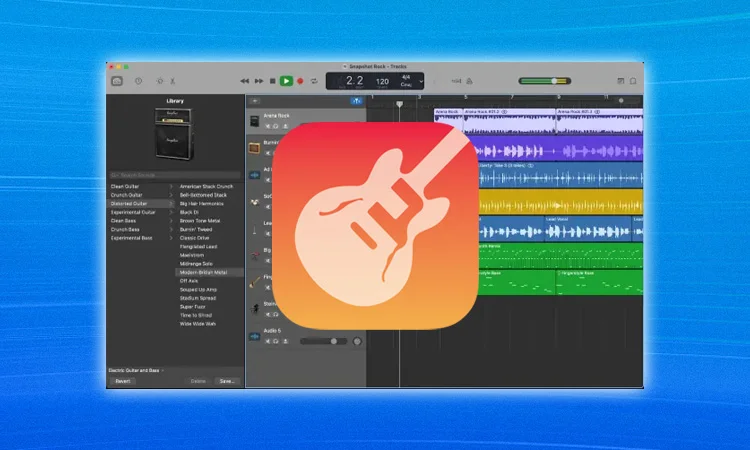Toggle the metronome icon

point(469,81)
